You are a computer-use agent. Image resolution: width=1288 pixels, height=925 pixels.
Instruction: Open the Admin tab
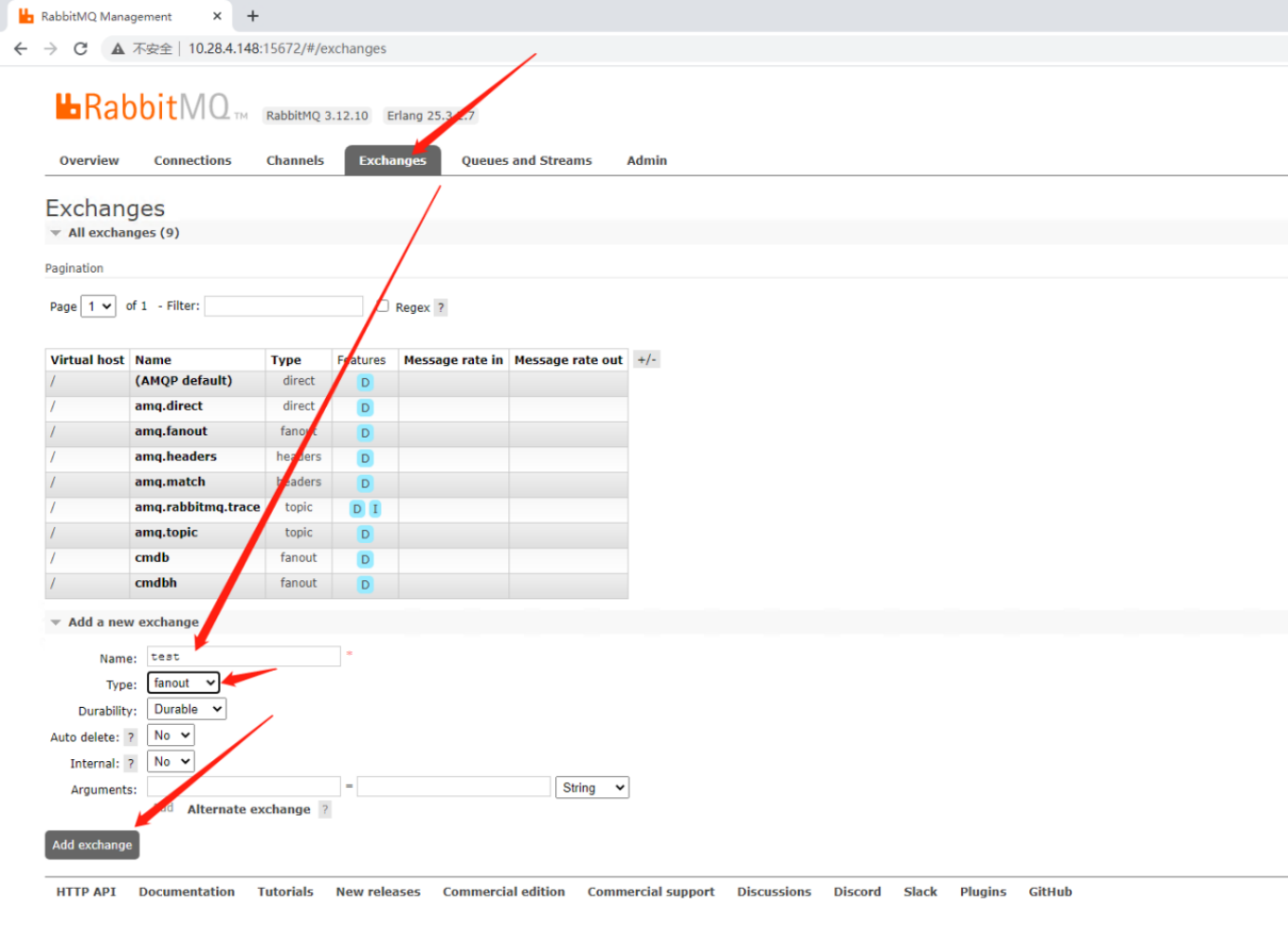(x=647, y=161)
